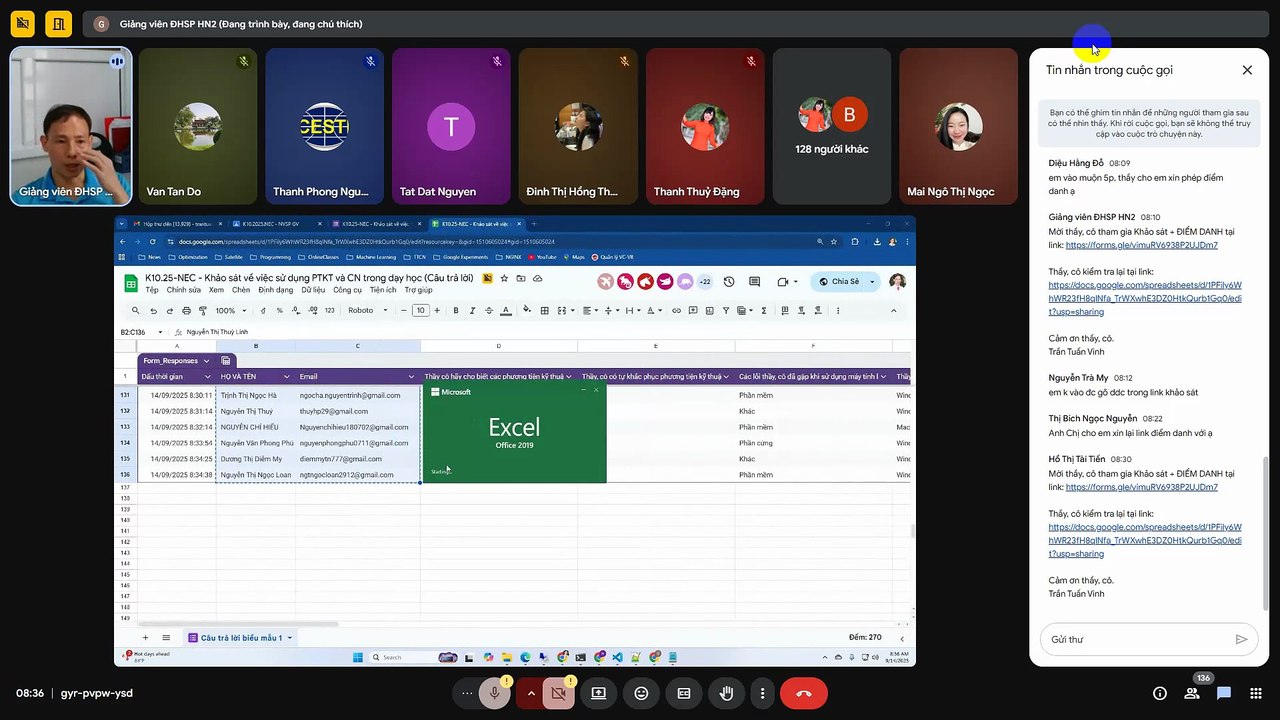Click the search menus magnifier in Sheets toolbar

tap(136, 311)
